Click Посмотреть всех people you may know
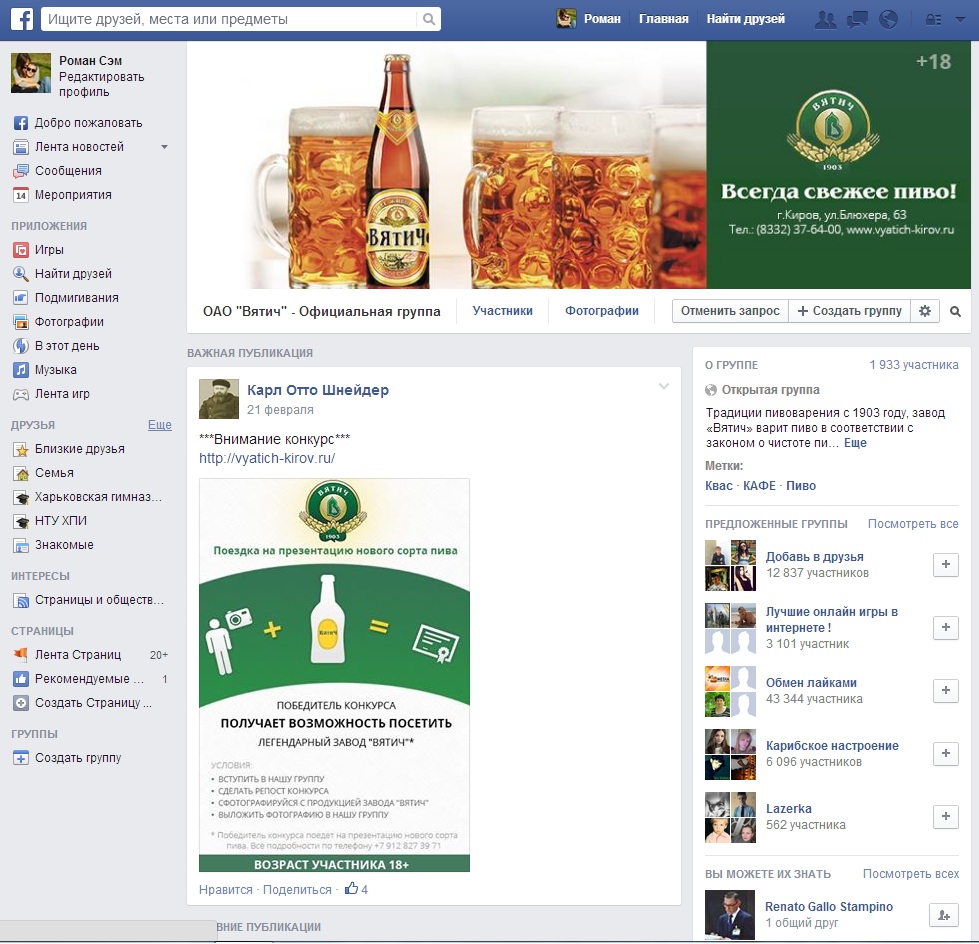 point(911,874)
